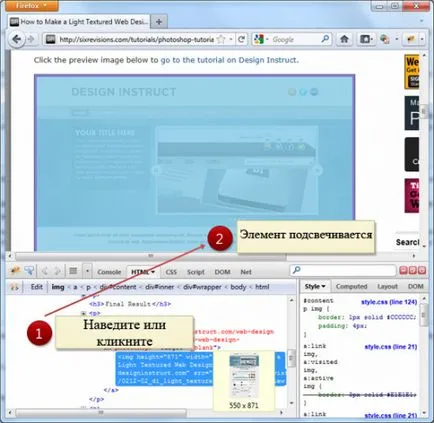The image size is (434, 423).
Task: Switch to the CSS panel tab
Action: click(171, 272)
